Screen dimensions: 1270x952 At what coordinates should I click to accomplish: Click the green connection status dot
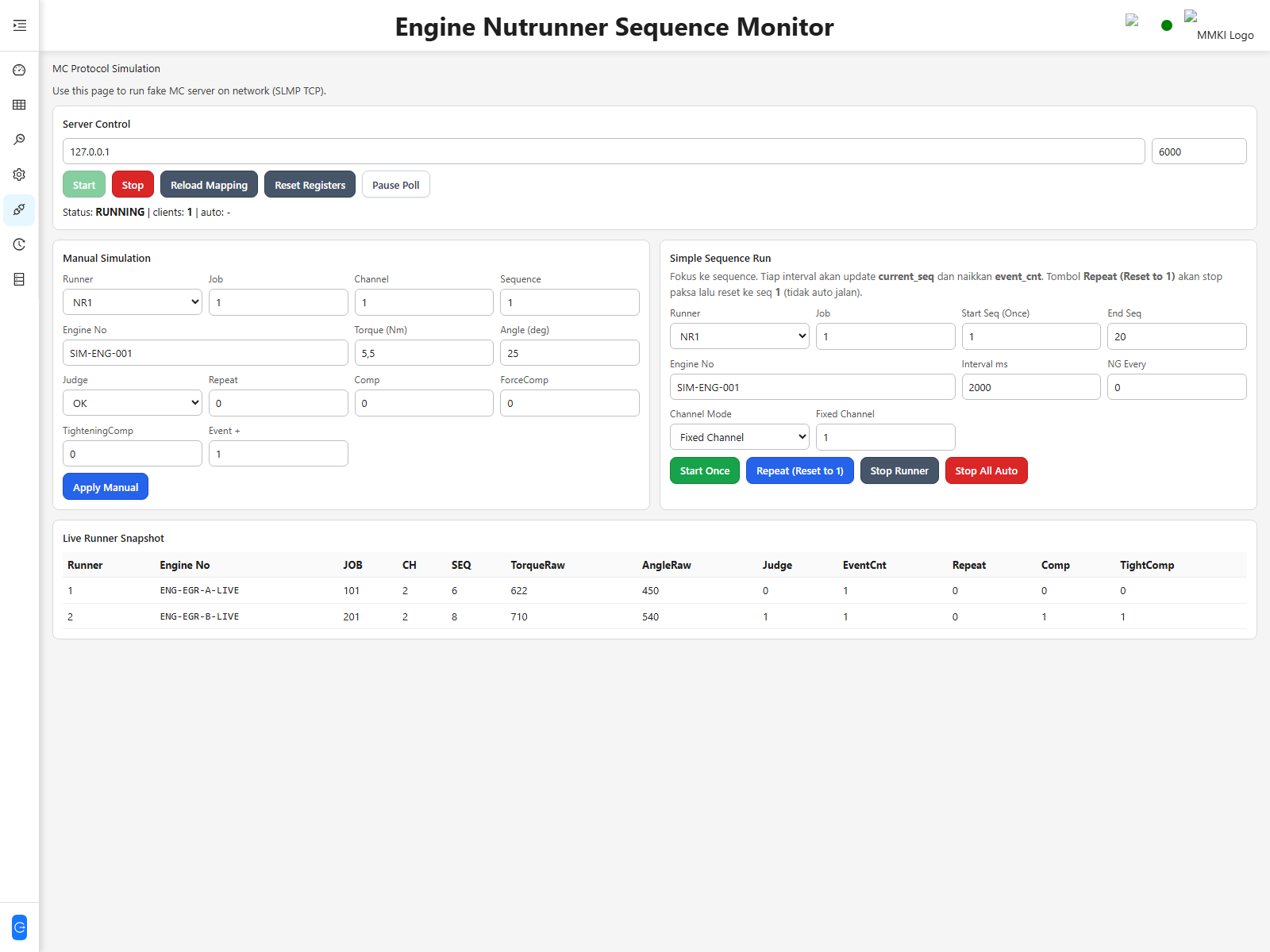point(1166,25)
